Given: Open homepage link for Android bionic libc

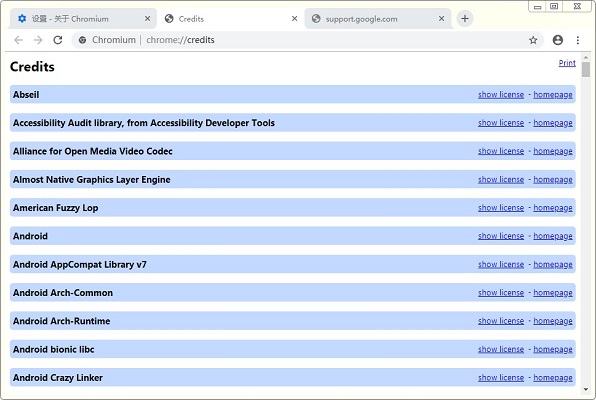Looking at the screenshot, I should pyautogui.click(x=553, y=349).
